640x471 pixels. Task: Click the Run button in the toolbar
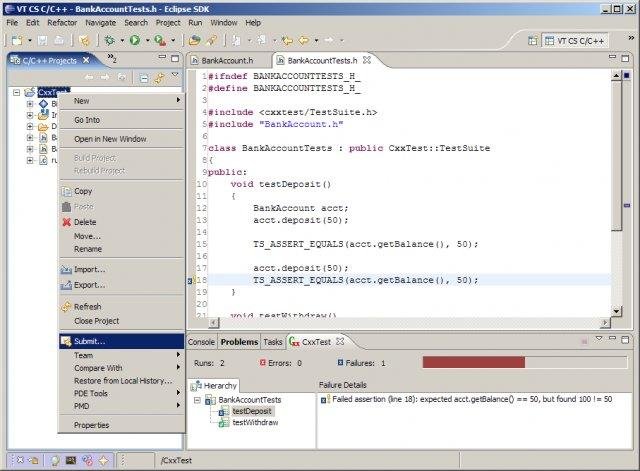point(134,40)
